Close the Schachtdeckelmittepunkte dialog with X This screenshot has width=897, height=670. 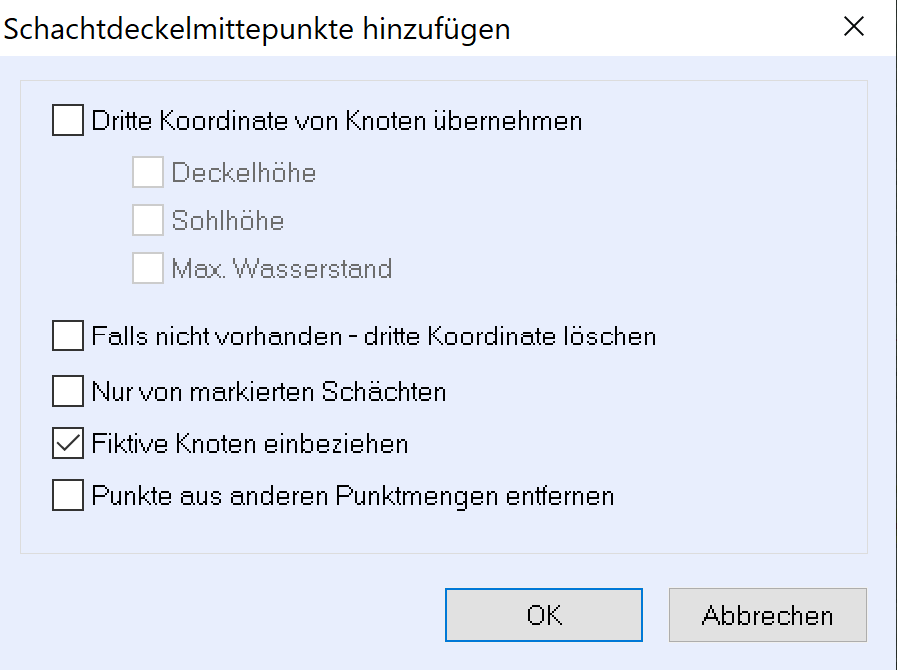[x=853, y=27]
